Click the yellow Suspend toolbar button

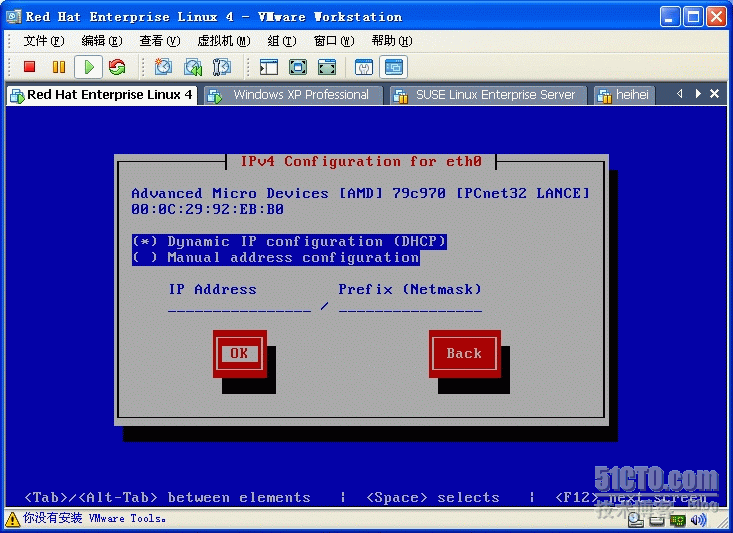pyautogui.click(x=59, y=67)
